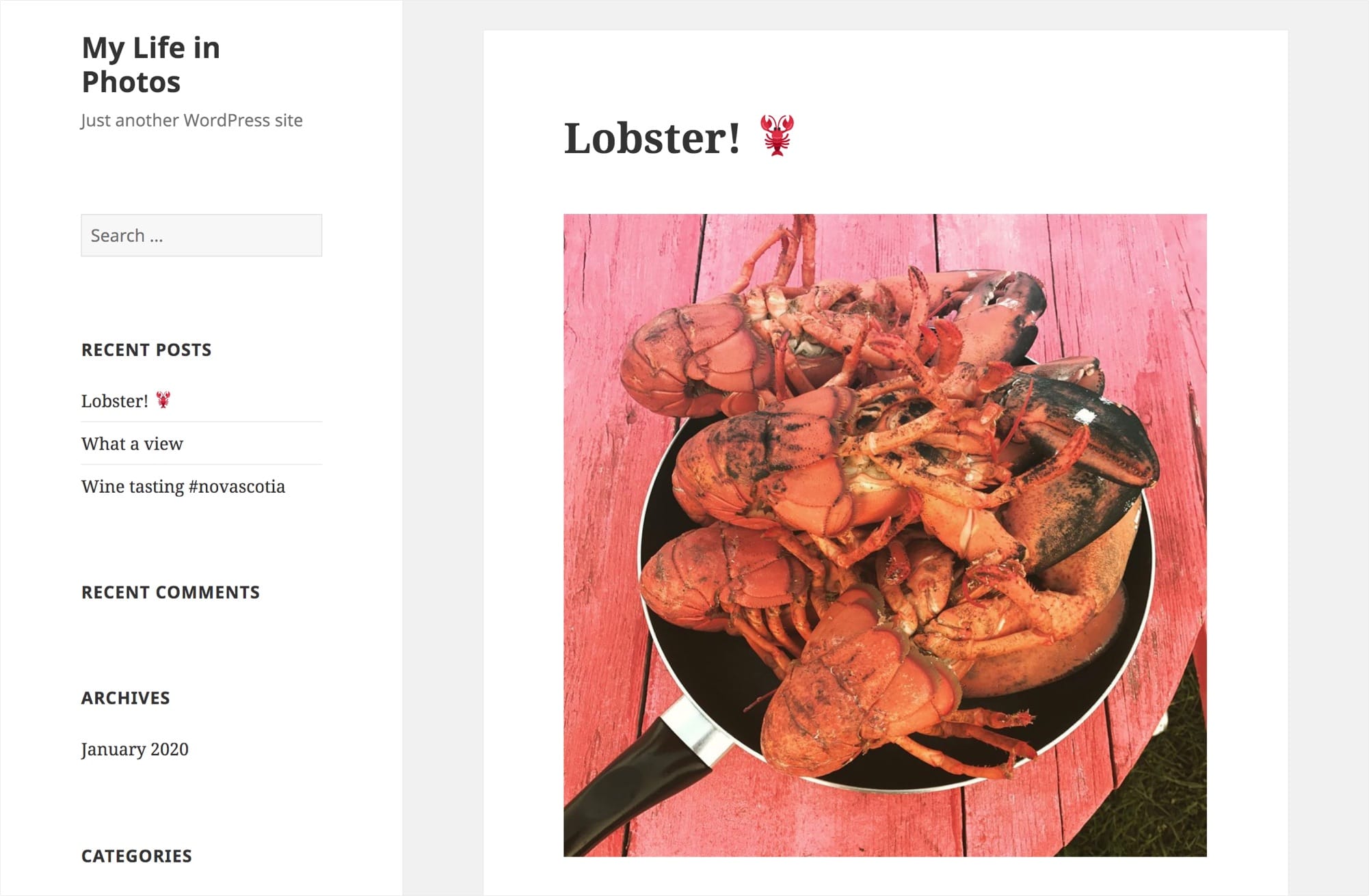Click the '#novascotia' hashtag text
The width and height of the screenshot is (1369, 896).
(237, 486)
